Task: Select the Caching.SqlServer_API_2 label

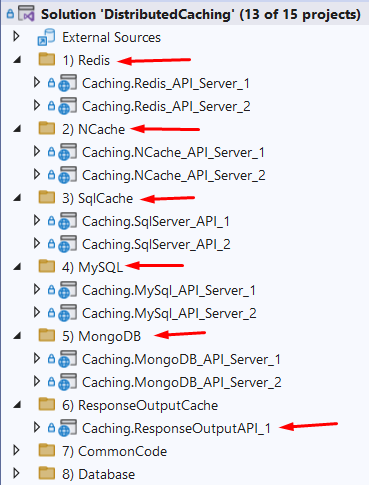Action: [156, 244]
